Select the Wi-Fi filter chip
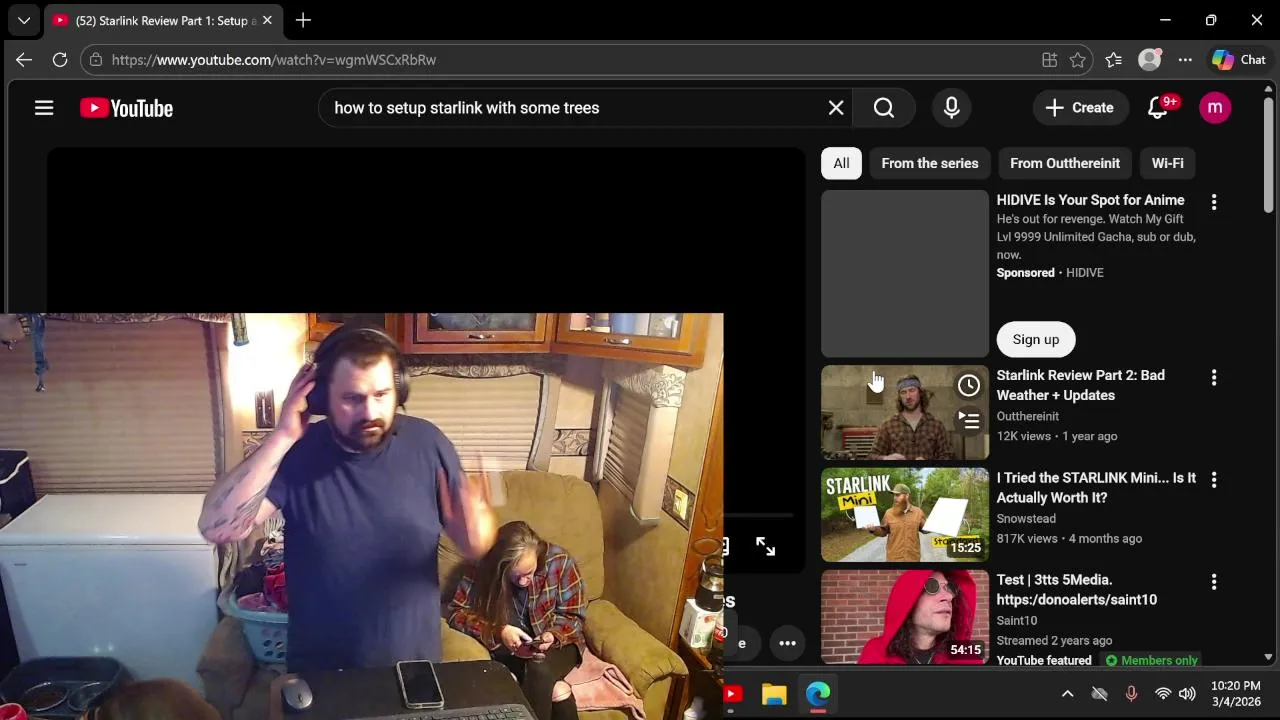 click(x=1167, y=163)
